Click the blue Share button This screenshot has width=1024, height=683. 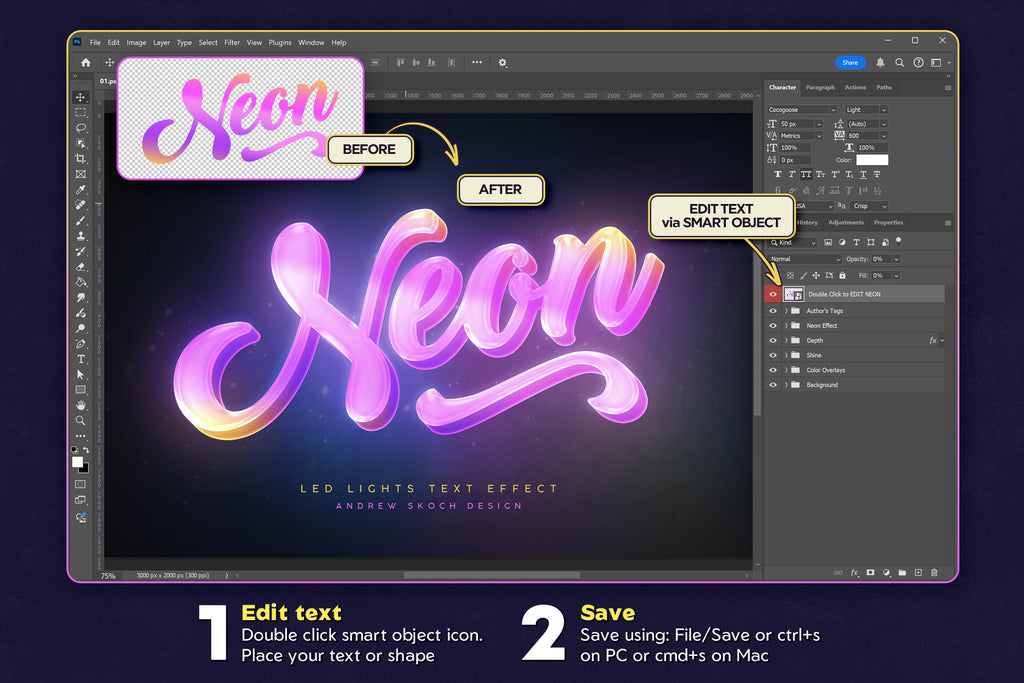(849, 62)
